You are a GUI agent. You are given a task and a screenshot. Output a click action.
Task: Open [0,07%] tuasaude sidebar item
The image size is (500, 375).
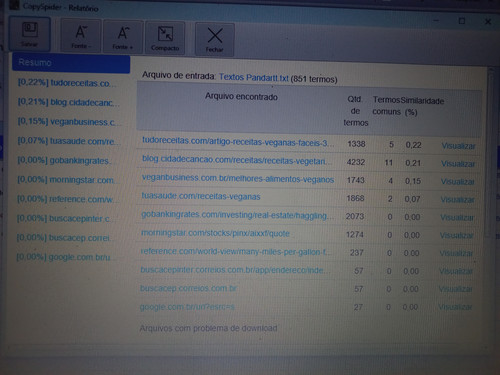click(x=69, y=141)
